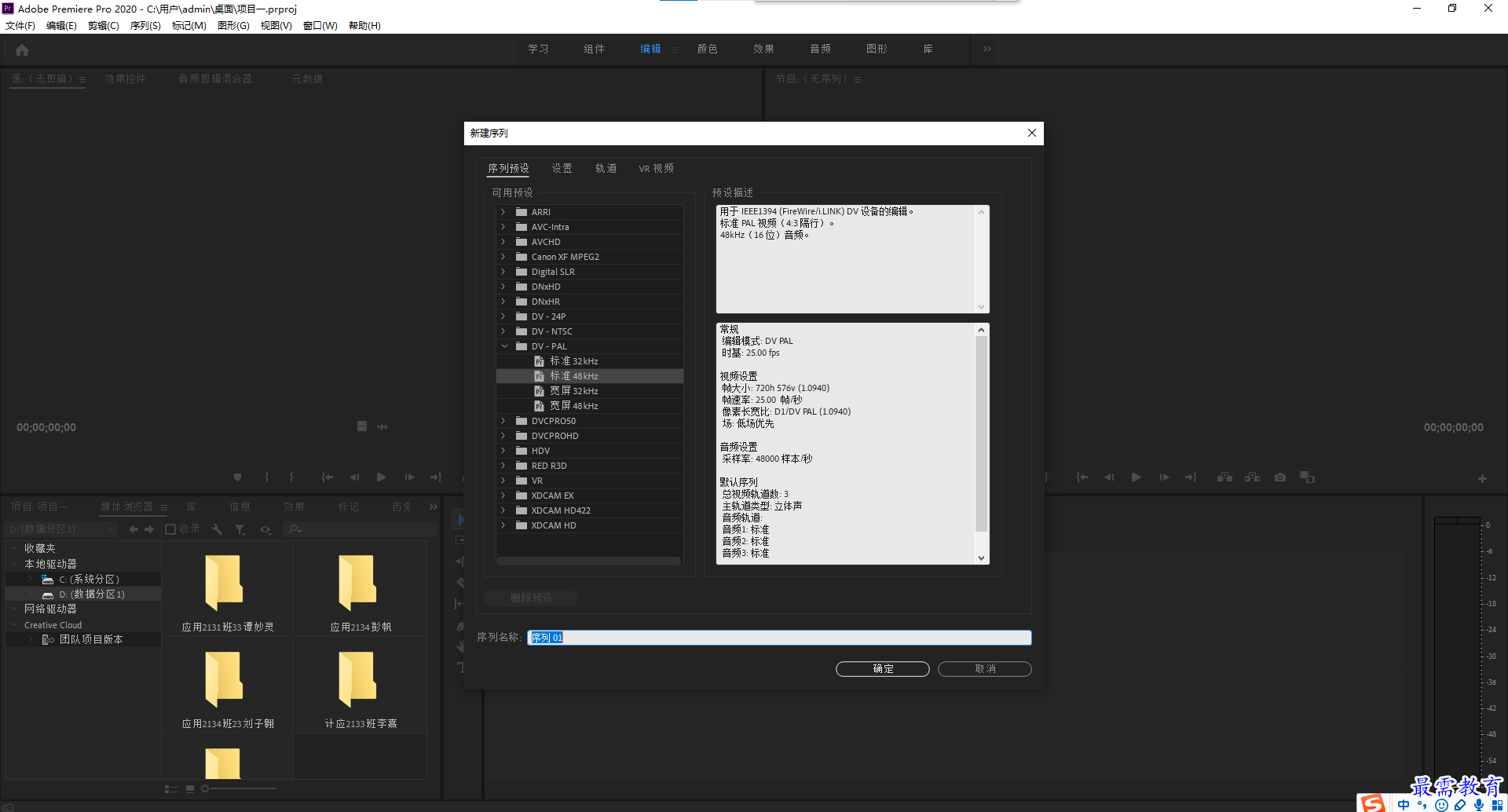Click the 序列名称 input field
Screen dimensions: 1508x812
click(x=779, y=638)
